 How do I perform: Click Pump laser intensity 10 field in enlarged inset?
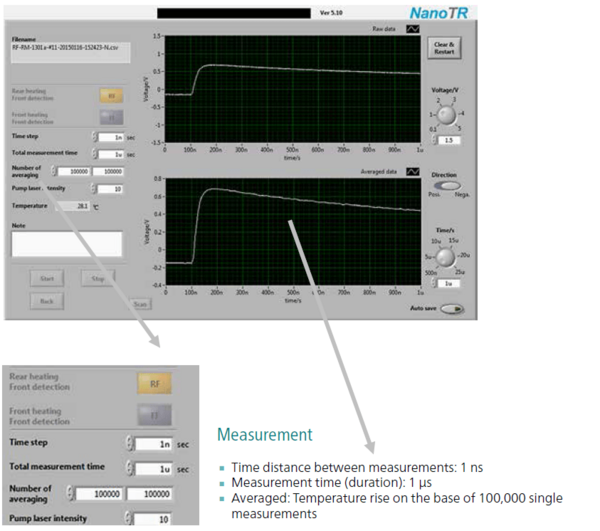click(152, 519)
